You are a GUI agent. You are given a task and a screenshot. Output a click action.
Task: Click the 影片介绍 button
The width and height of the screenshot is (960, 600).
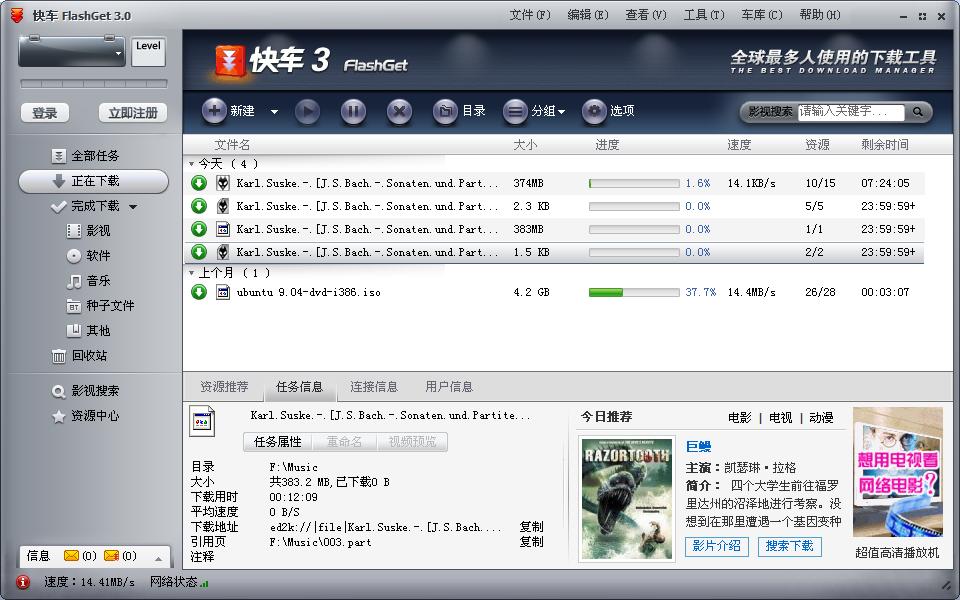(717, 546)
